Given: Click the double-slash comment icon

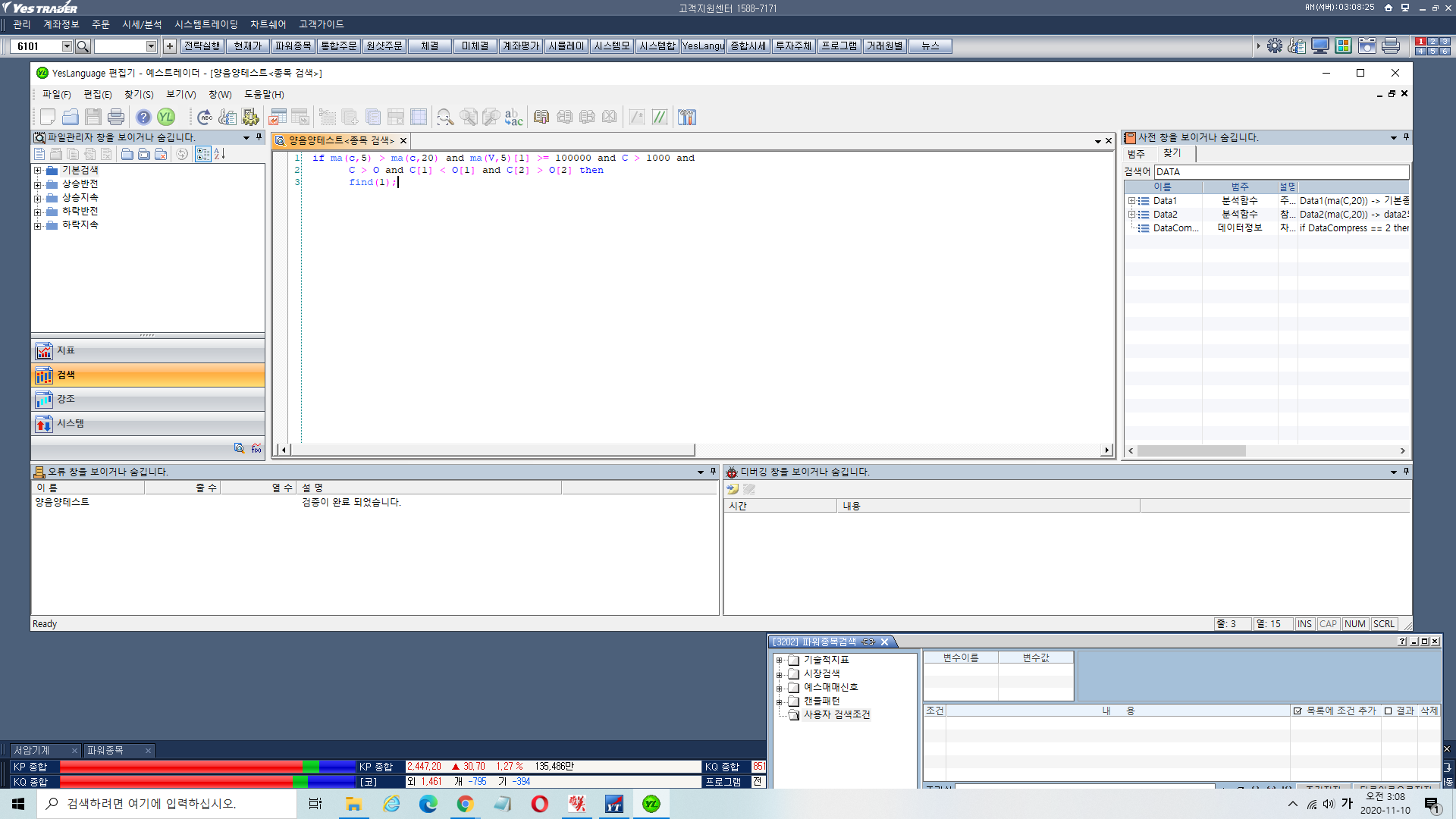Looking at the screenshot, I should 660,117.
